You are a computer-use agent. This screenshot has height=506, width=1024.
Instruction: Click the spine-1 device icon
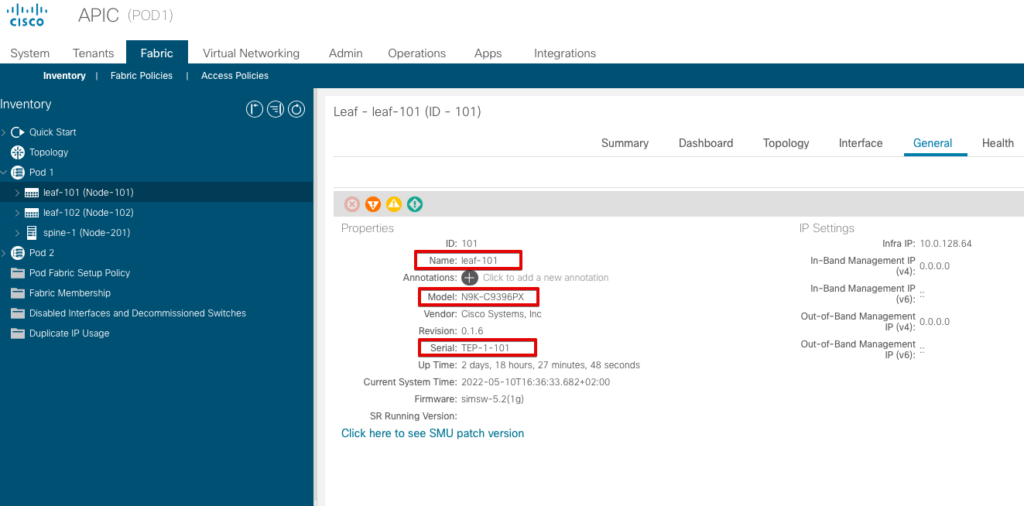coord(31,232)
